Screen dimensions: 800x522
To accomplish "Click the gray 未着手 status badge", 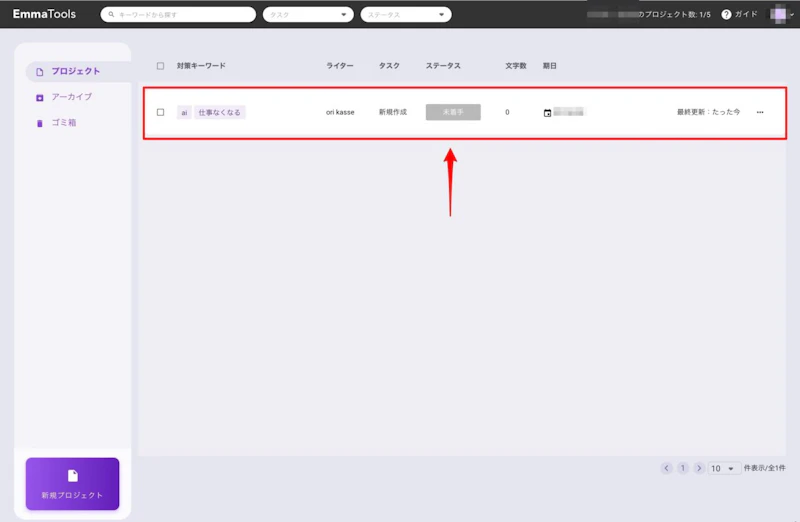I will (x=453, y=112).
